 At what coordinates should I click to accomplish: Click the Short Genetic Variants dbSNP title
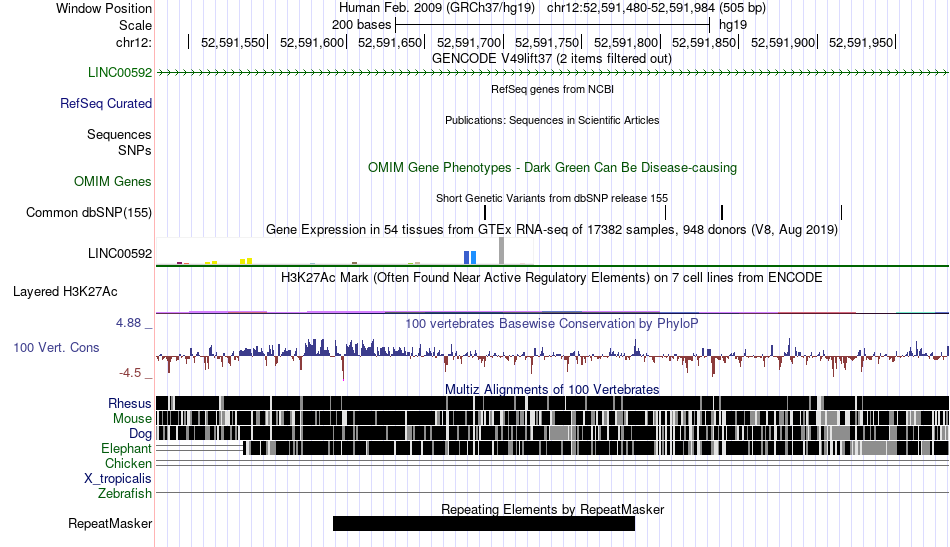(552, 198)
